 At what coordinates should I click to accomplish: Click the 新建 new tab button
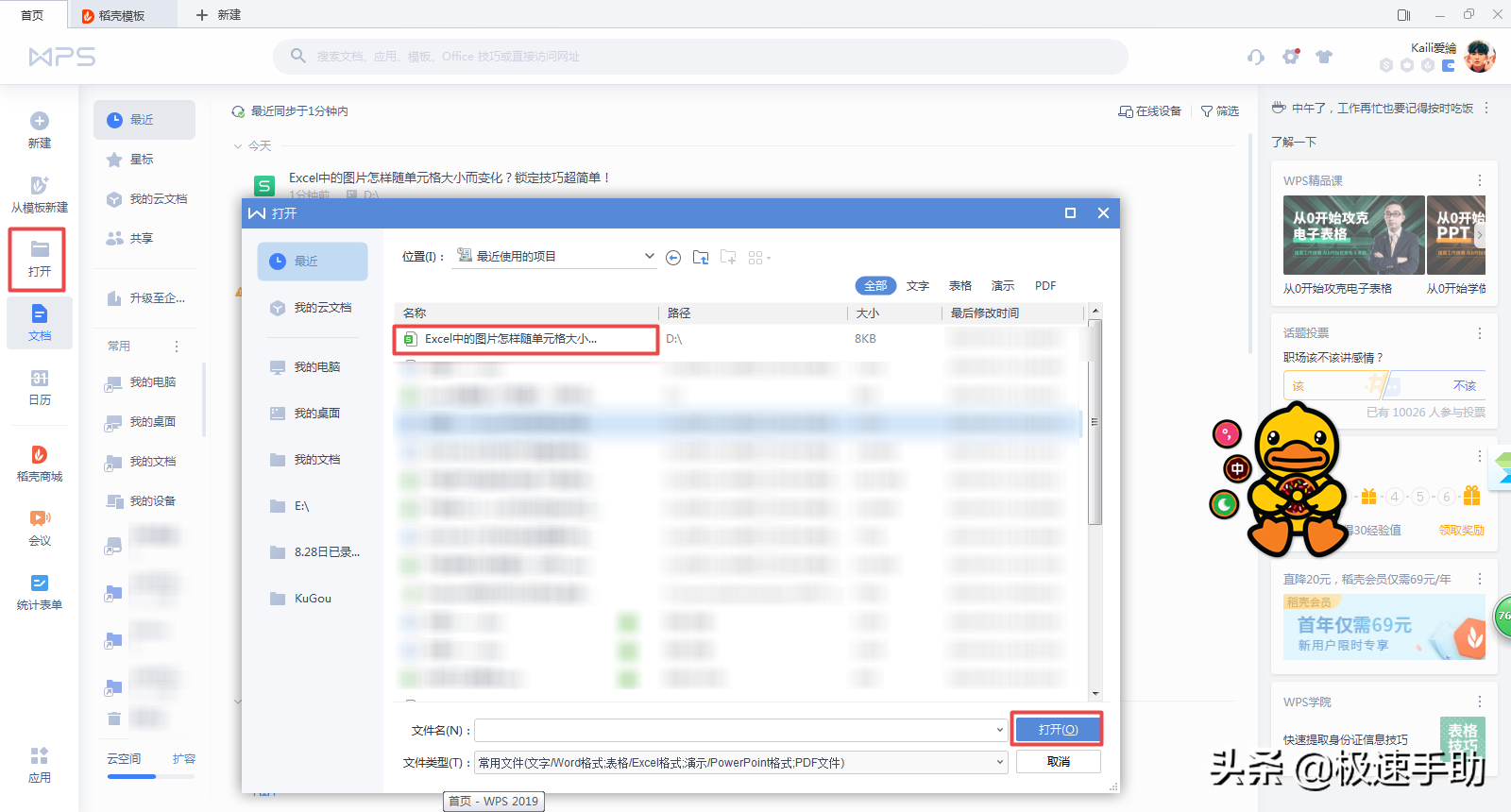tap(218, 15)
